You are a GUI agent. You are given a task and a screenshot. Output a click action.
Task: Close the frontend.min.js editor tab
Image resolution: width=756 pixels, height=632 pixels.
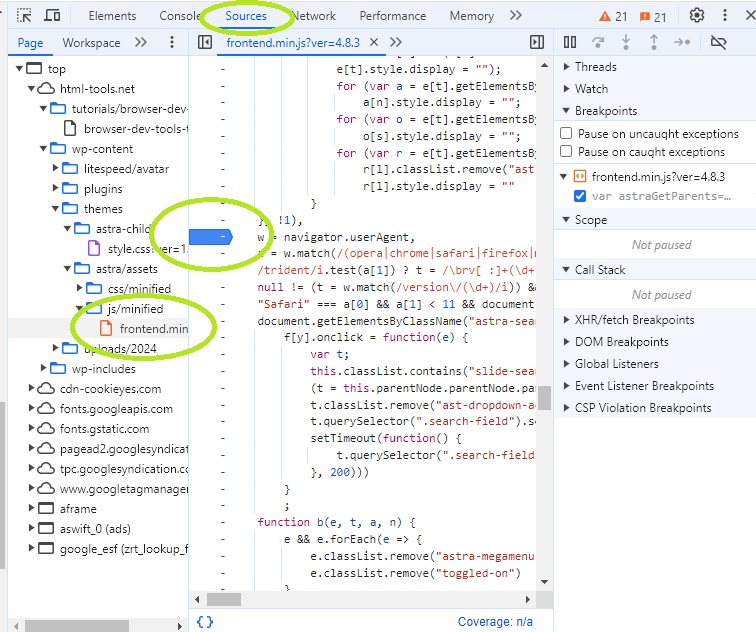coord(374,42)
